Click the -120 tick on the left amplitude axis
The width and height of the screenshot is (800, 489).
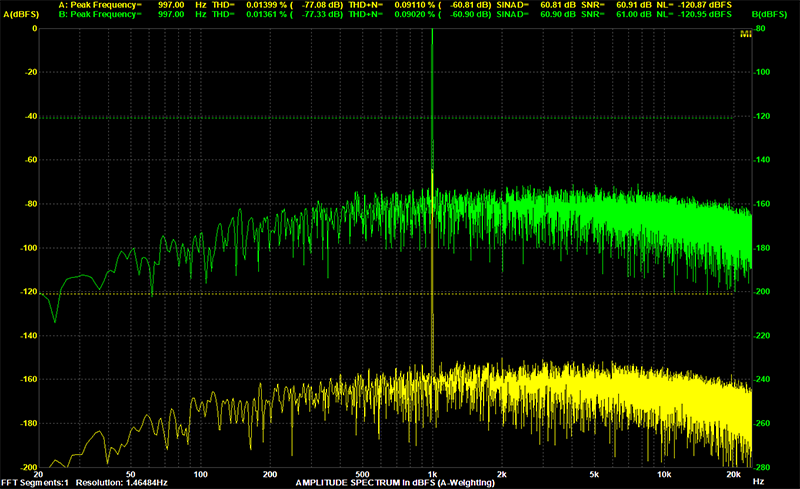pos(29,291)
